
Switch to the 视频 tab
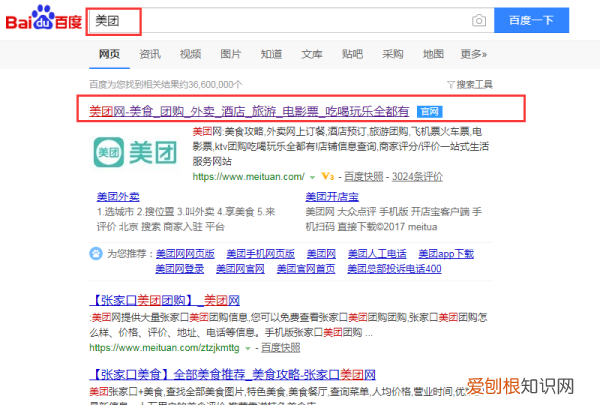190,54
